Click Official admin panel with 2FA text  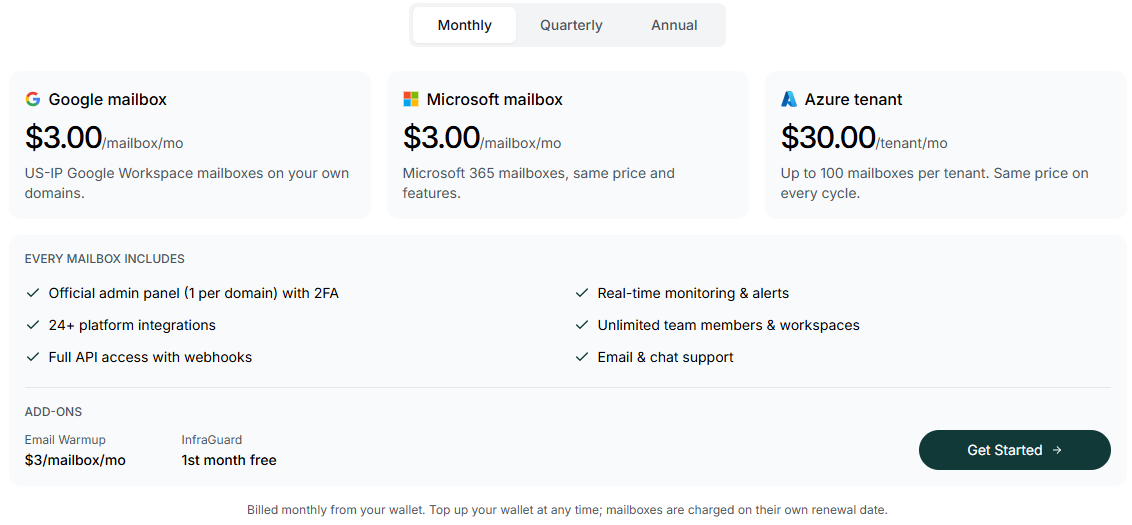[x=193, y=293]
